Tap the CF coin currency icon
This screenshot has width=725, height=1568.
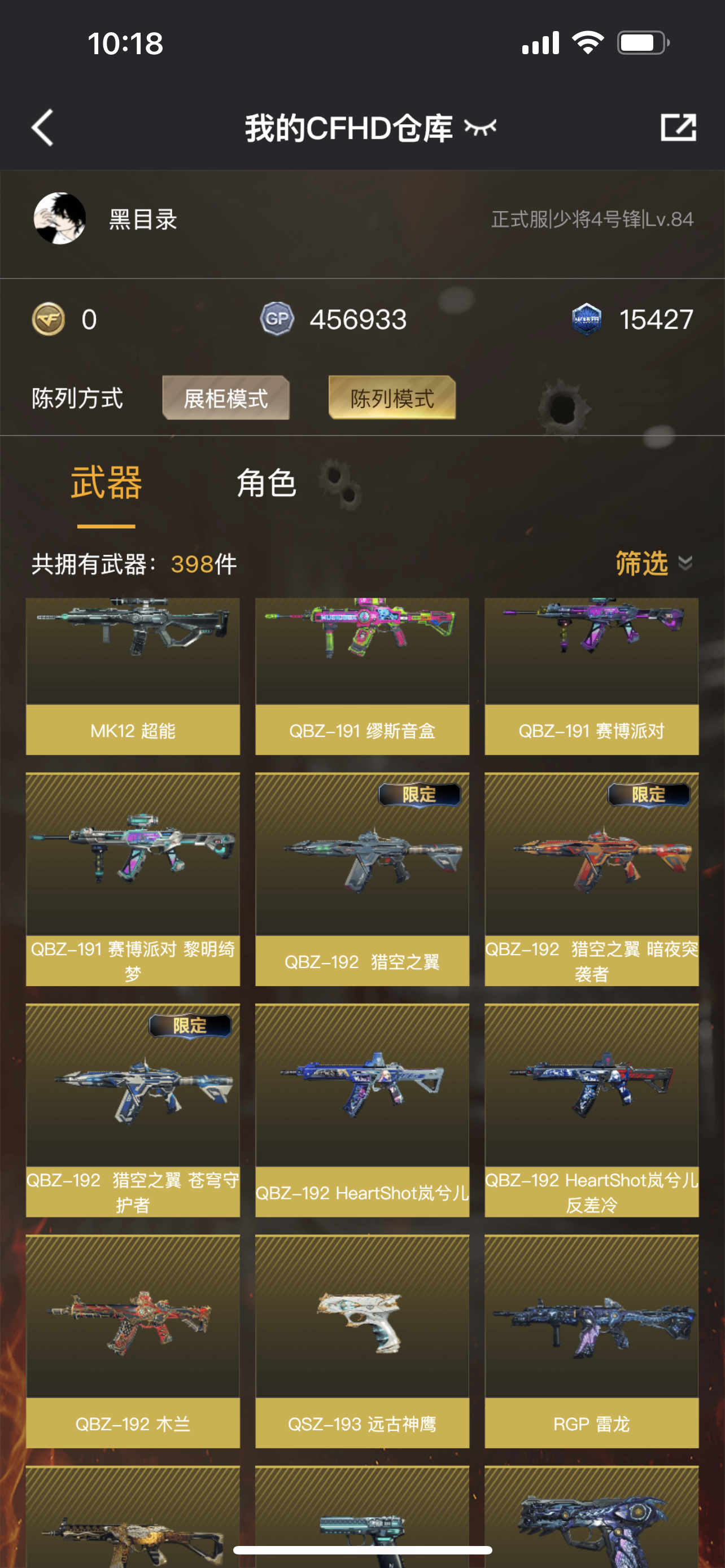[49, 319]
